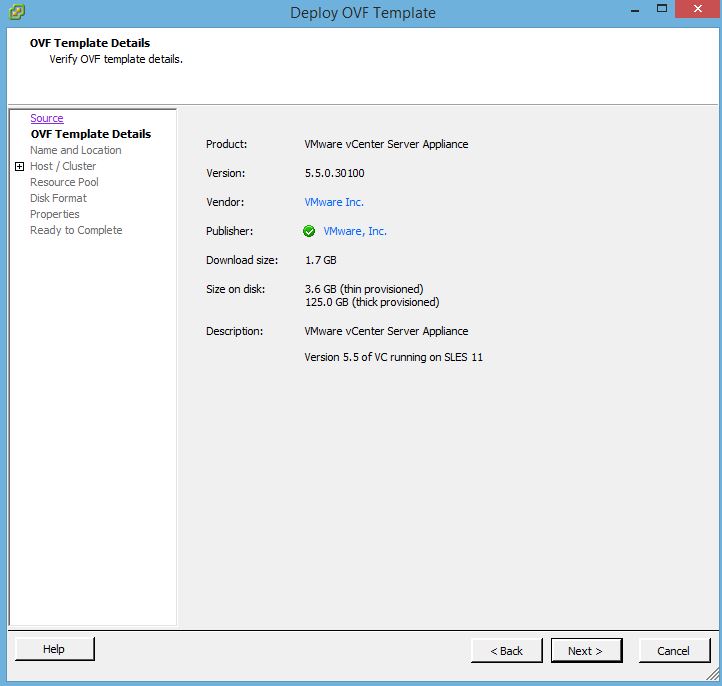Minimize the Deploy OVF Template window
This screenshot has height=686, width=722.
coord(635,10)
